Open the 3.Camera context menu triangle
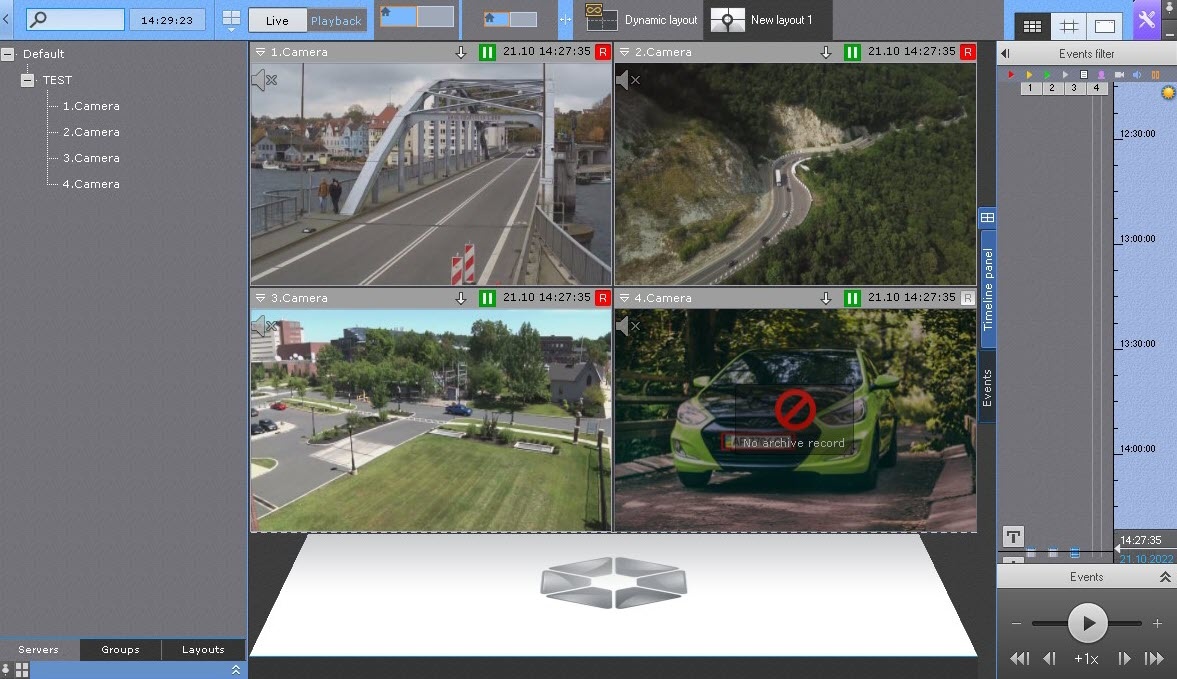Image resolution: width=1177 pixels, height=679 pixels. 260,298
